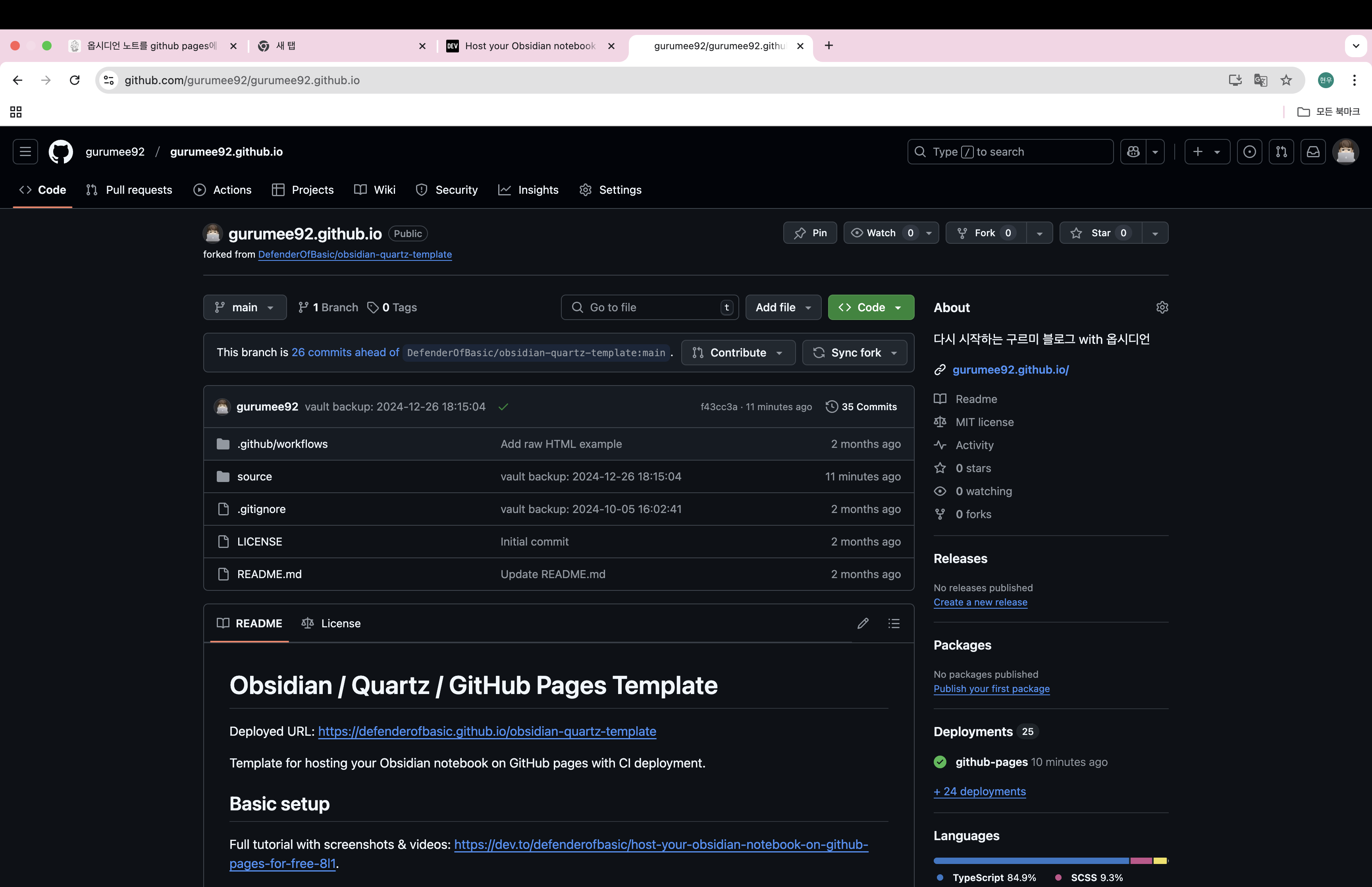Viewport: 1372px width, 887px height.
Task: Open the Contribute dropdown
Action: coord(738,353)
